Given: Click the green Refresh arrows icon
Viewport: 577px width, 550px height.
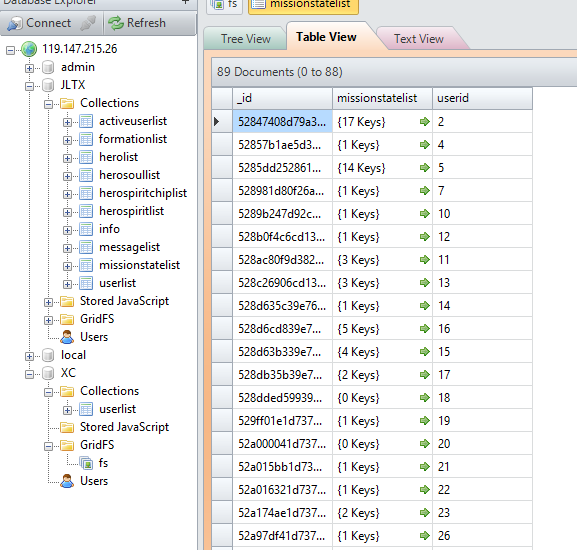Looking at the screenshot, I should pyautogui.click(x=116, y=23).
